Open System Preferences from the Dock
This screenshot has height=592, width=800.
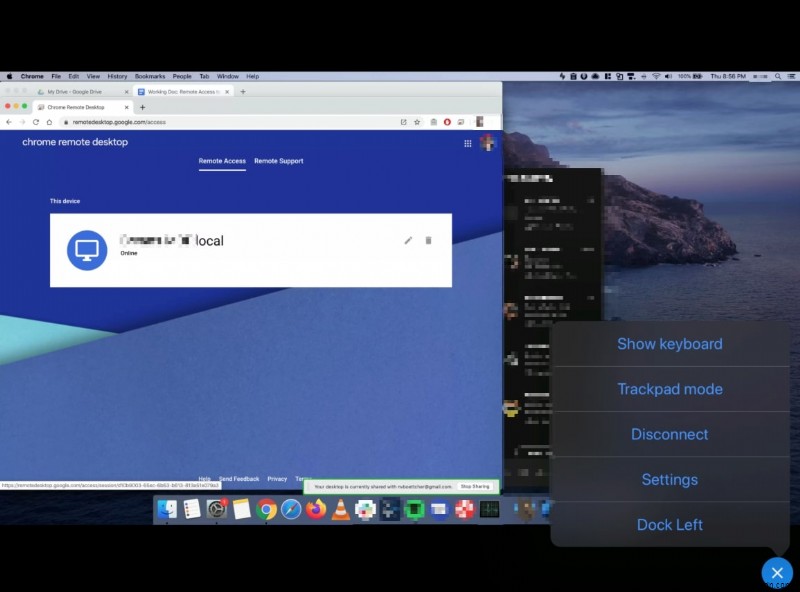coord(219,510)
